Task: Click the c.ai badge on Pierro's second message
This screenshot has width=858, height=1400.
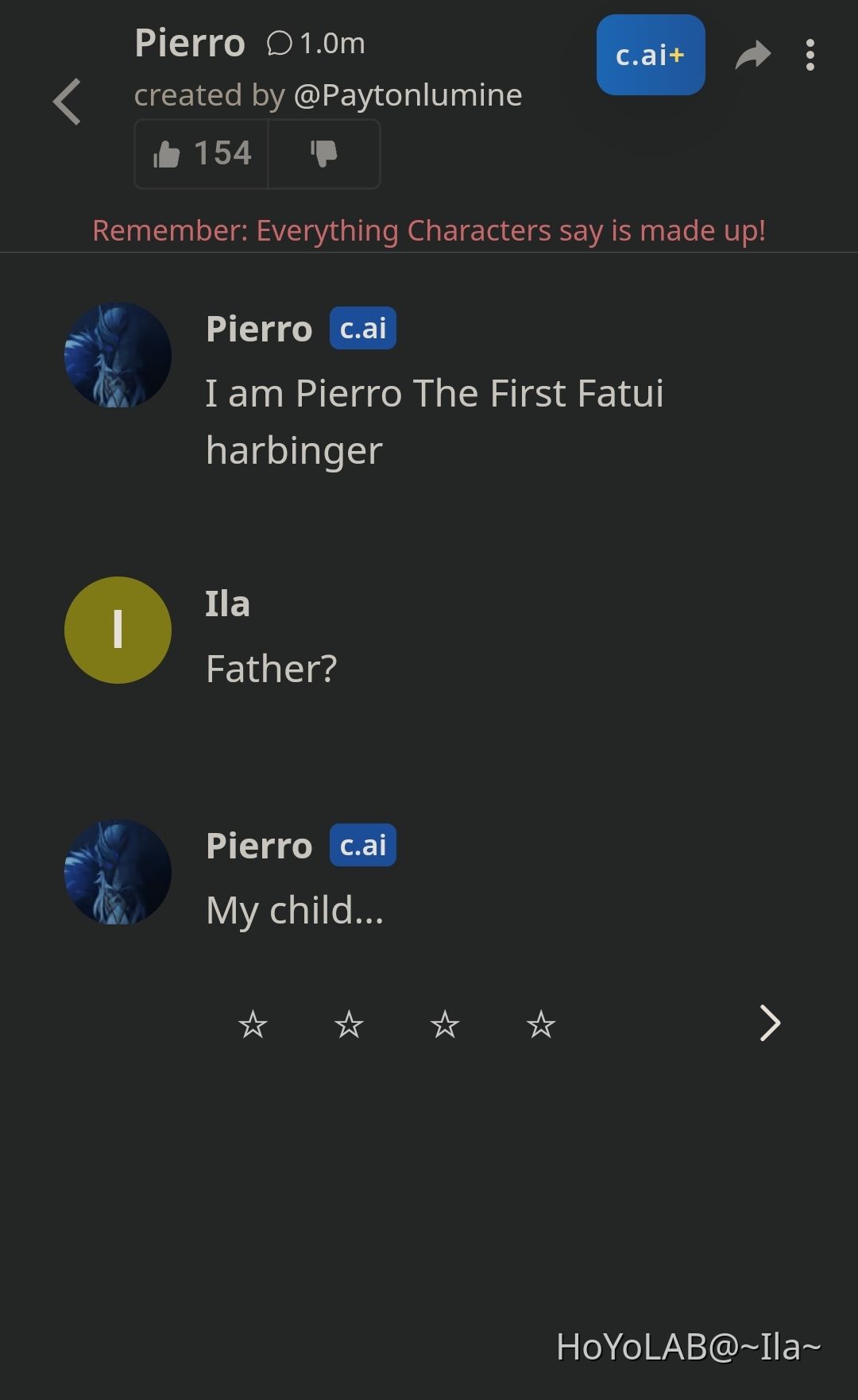Action: [361, 845]
